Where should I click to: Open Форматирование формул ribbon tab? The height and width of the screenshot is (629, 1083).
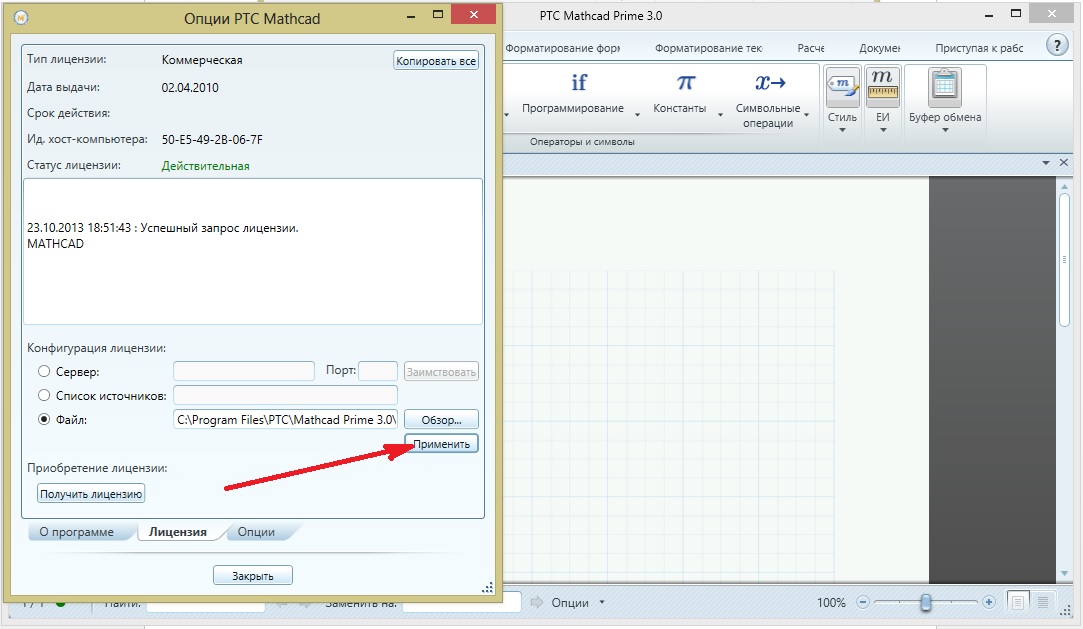pyautogui.click(x=563, y=48)
